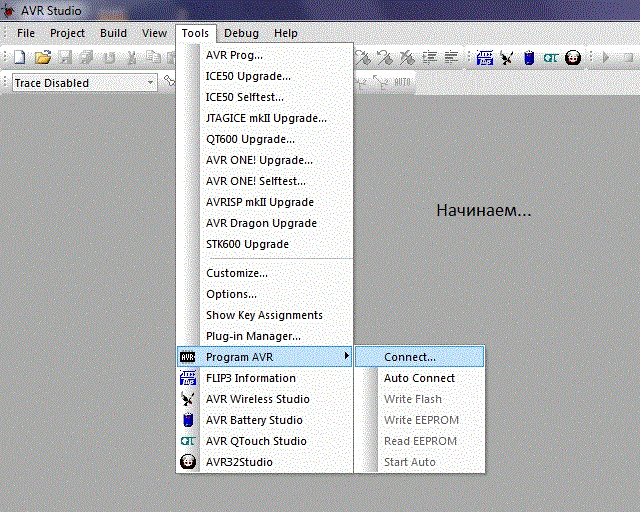
Task: Click FLIP3 icon in the Tools menu
Action: 188,378
